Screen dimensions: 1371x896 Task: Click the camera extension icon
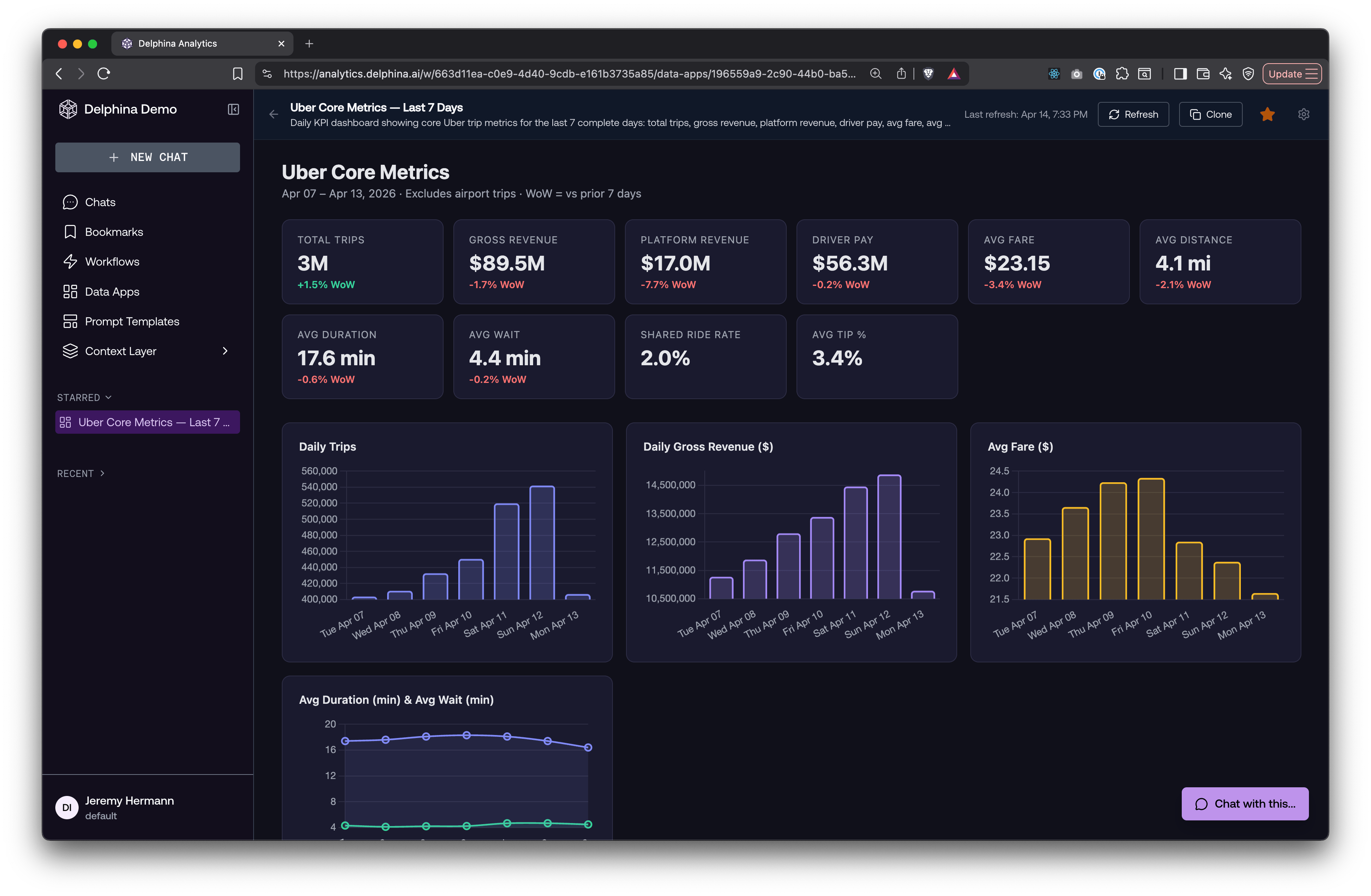[x=1077, y=74]
